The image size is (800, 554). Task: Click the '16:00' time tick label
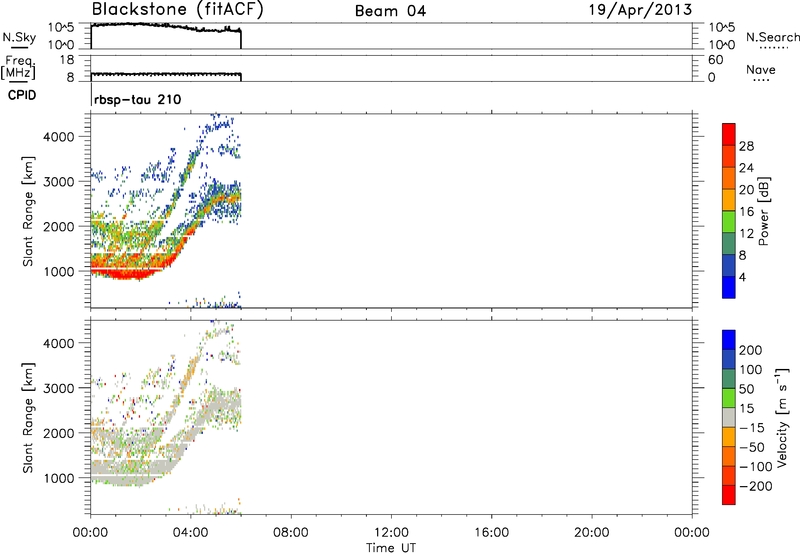point(491,533)
